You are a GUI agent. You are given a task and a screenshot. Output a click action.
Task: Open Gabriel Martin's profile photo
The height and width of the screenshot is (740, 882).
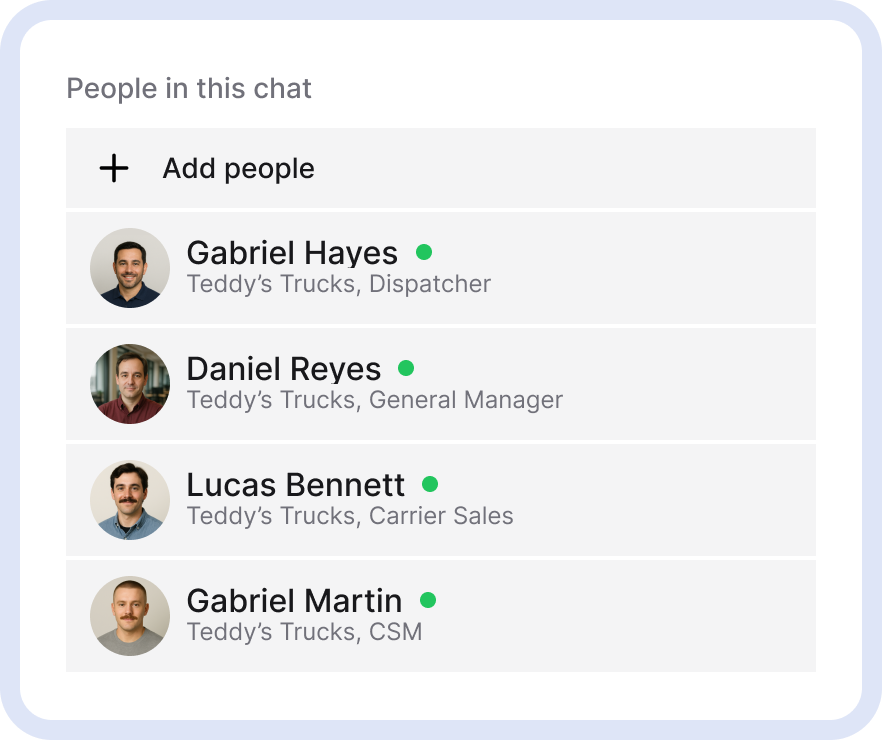130,616
